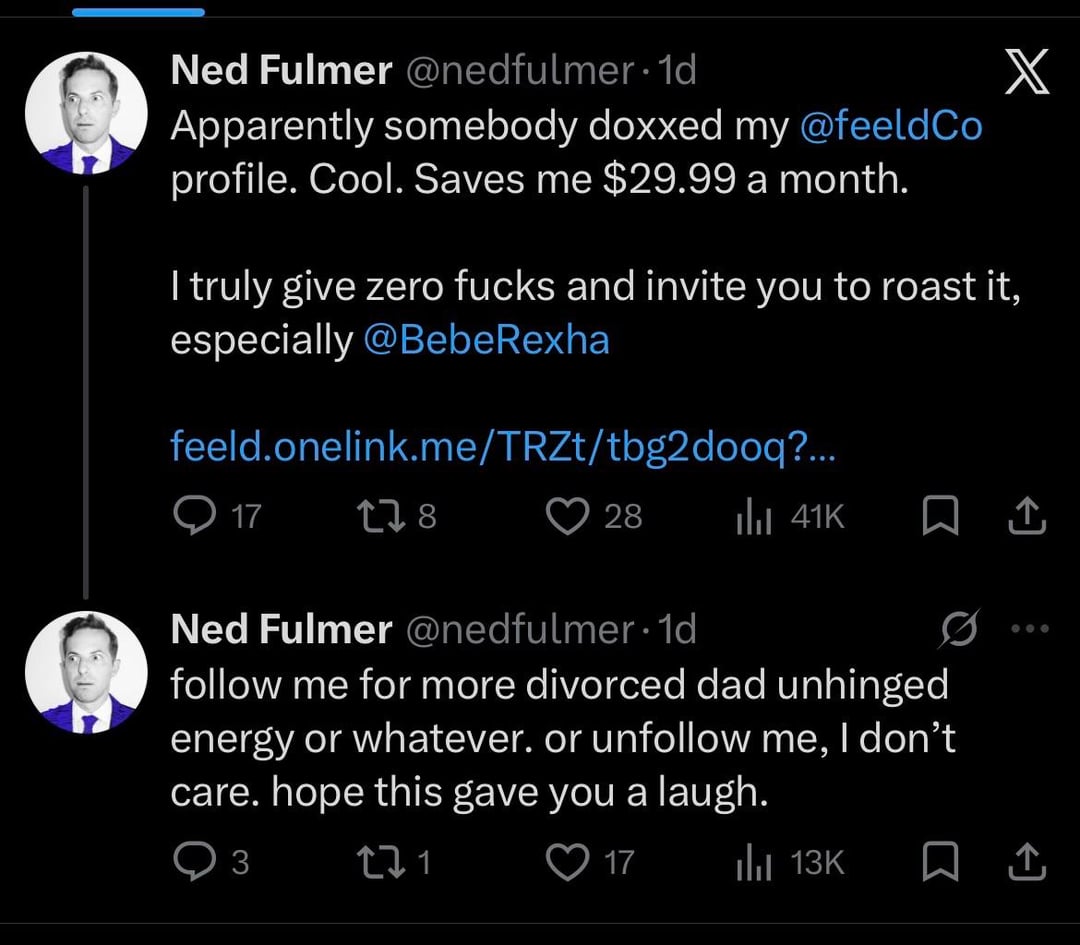Click the first tweet's profile avatar
This screenshot has height=945, width=1080.
click(86, 113)
